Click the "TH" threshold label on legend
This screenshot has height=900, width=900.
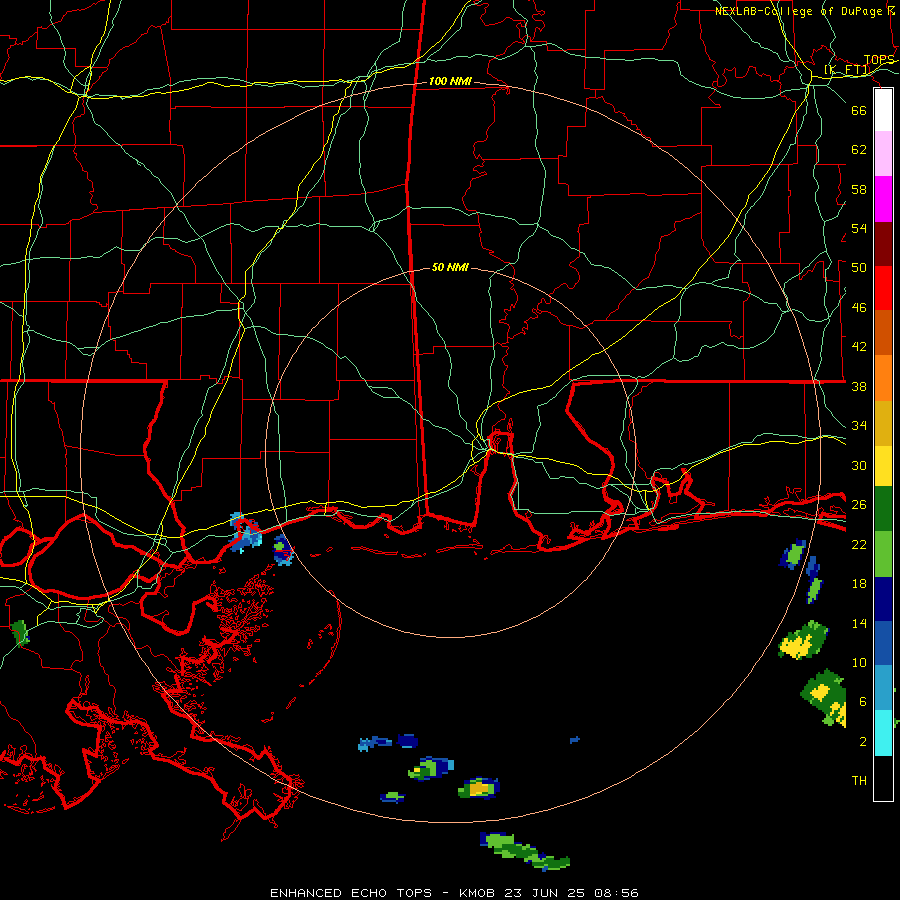(x=859, y=781)
